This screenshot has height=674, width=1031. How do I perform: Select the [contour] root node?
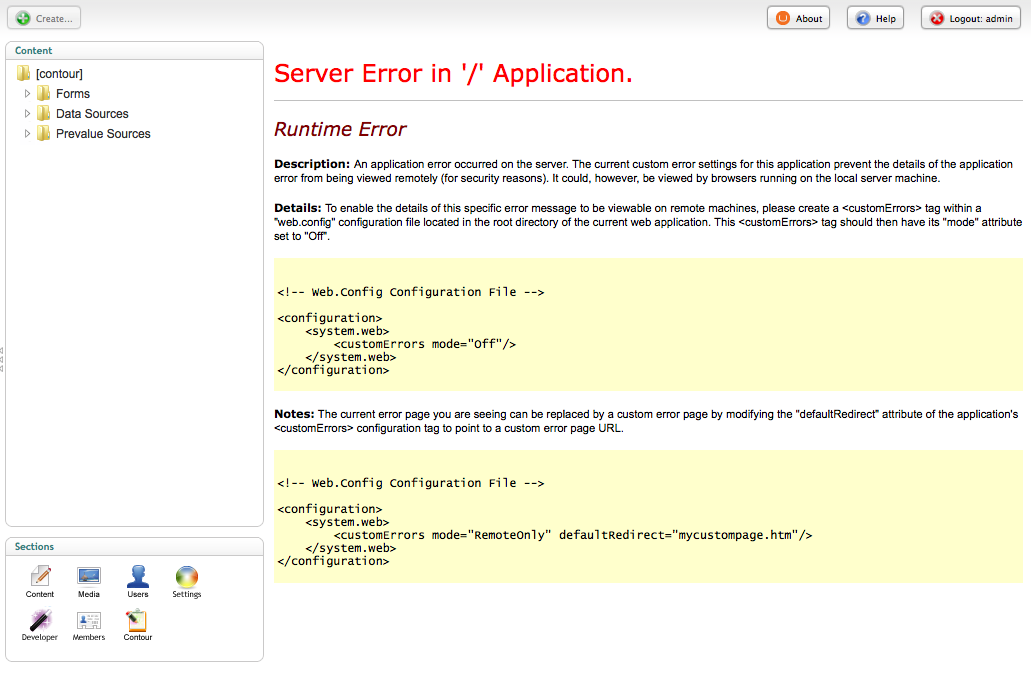point(59,73)
